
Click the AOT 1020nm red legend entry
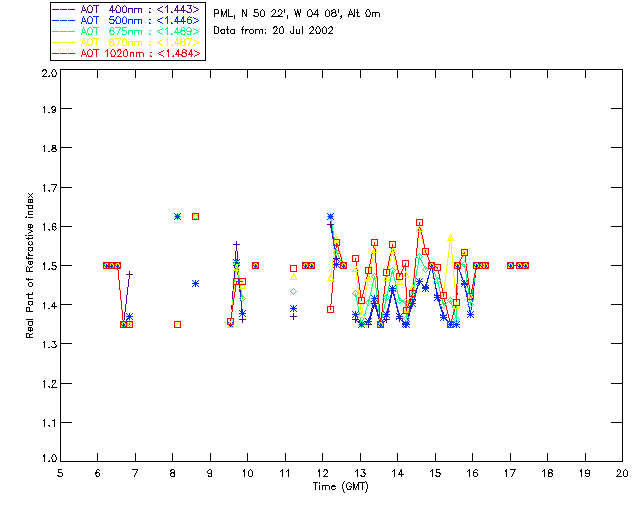coord(127,53)
